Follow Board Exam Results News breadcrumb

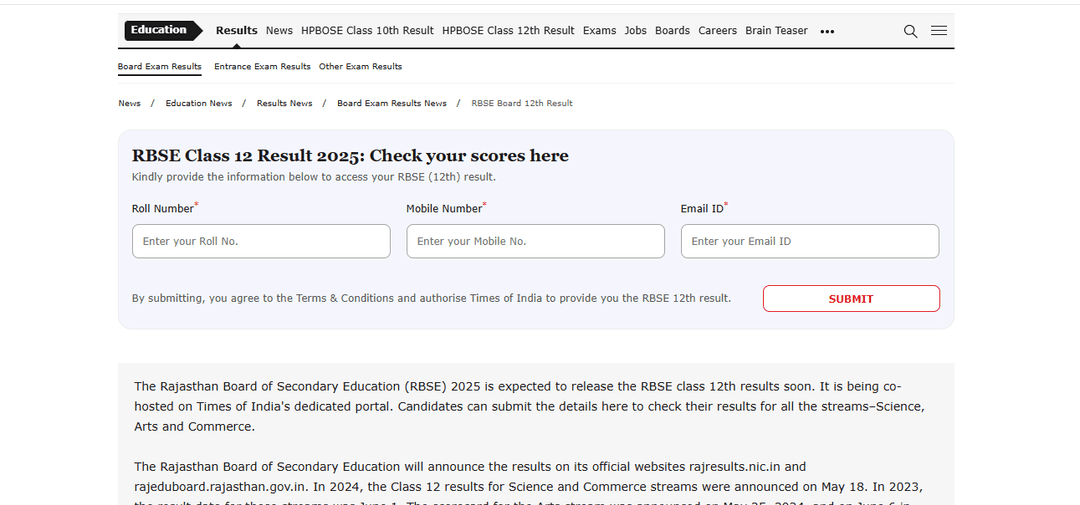pos(392,103)
